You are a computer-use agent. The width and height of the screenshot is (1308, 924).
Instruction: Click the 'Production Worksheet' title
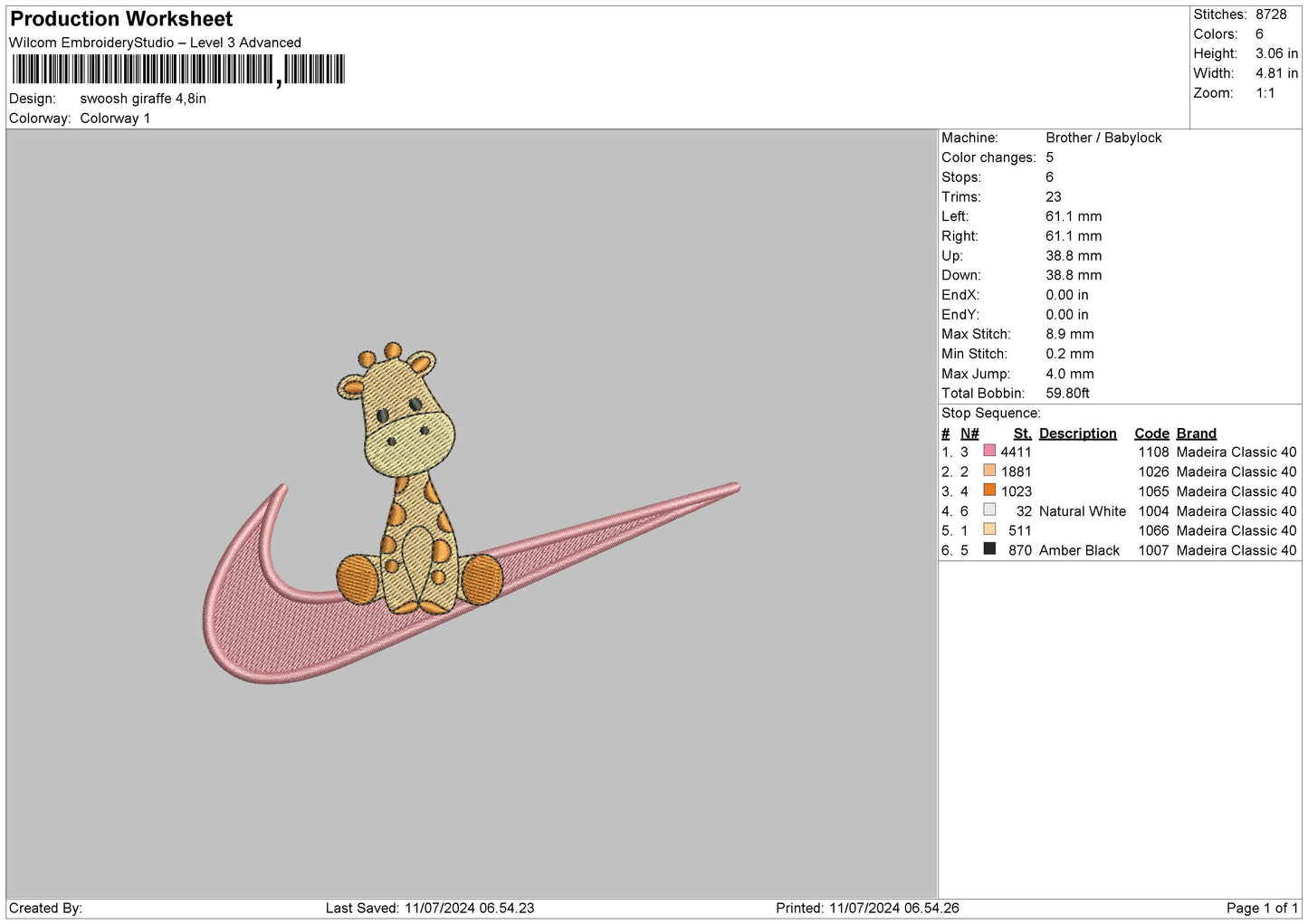[x=121, y=19]
